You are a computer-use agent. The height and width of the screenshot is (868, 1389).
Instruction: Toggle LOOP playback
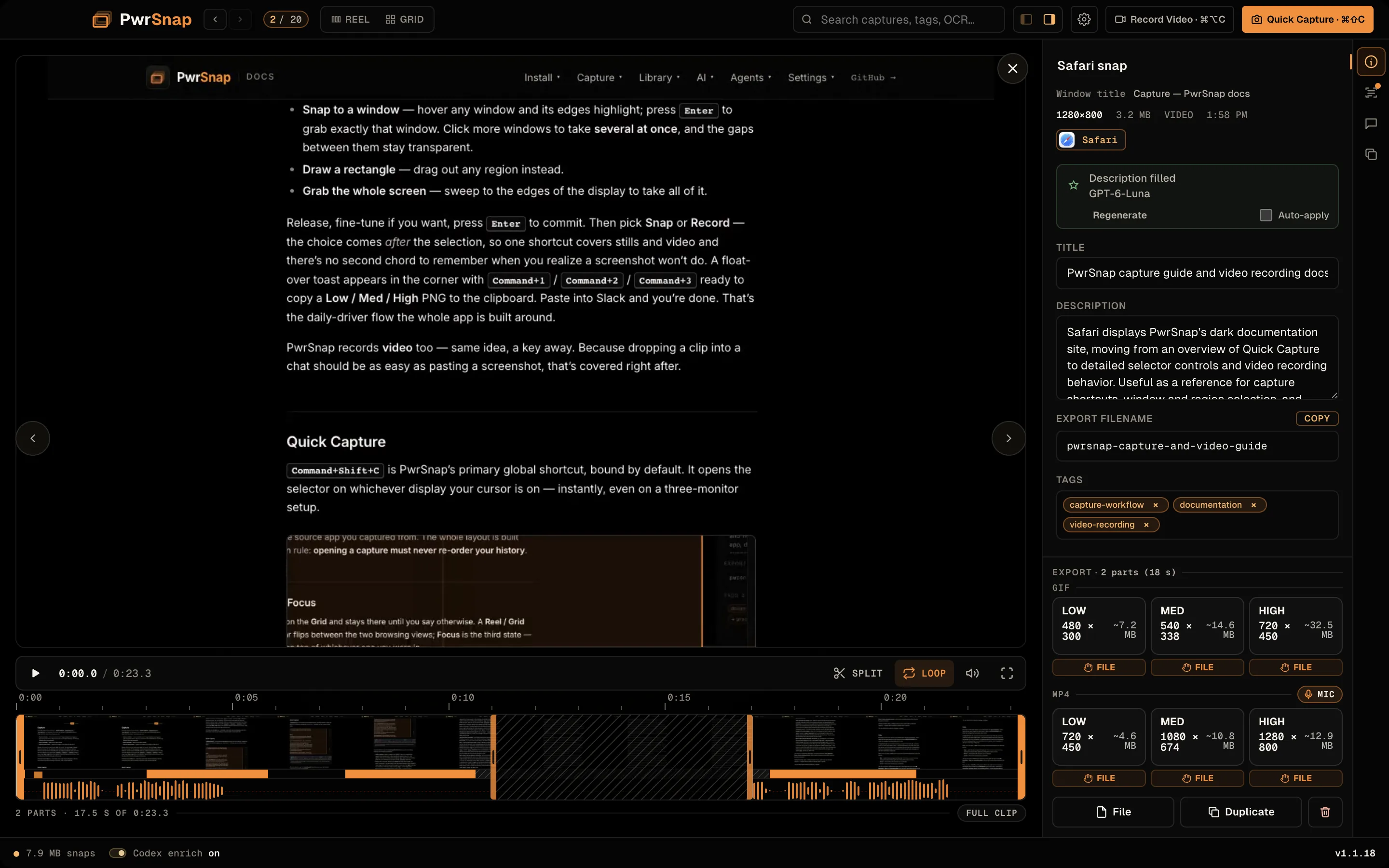924,673
